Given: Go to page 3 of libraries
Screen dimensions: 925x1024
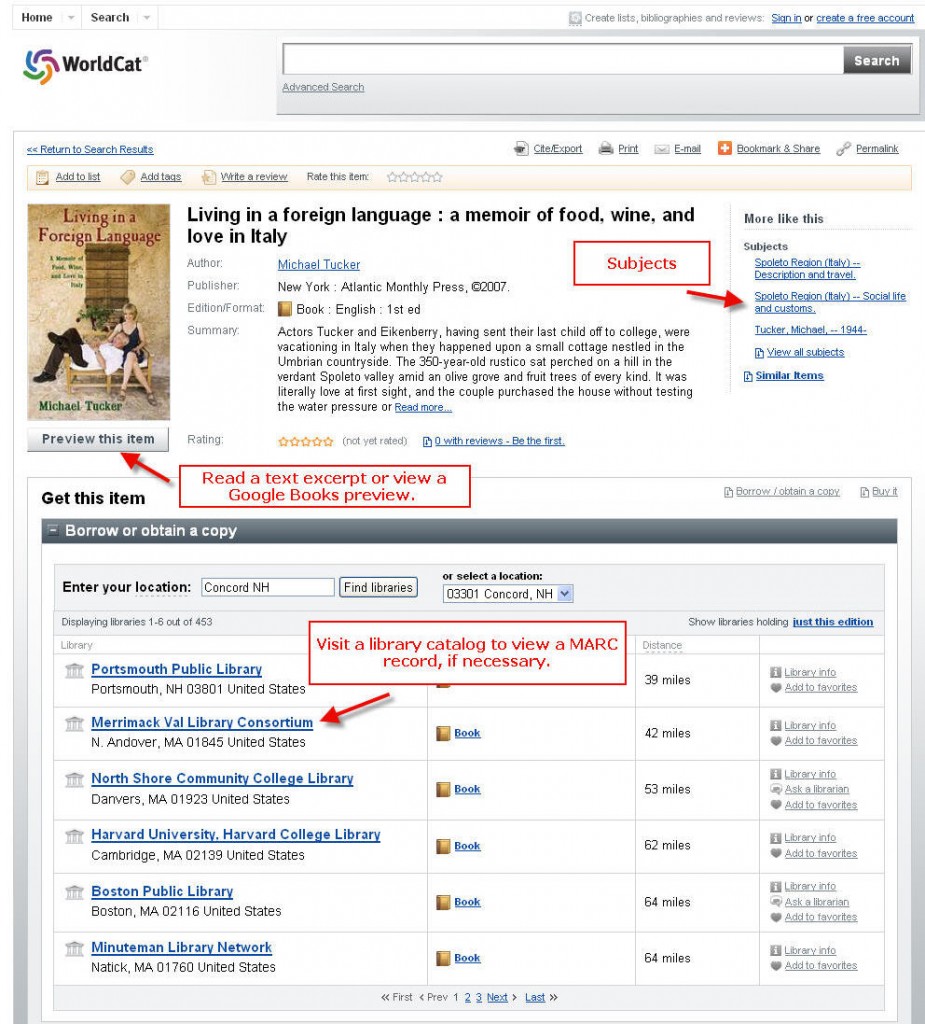Looking at the screenshot, I should coord(479,997).
